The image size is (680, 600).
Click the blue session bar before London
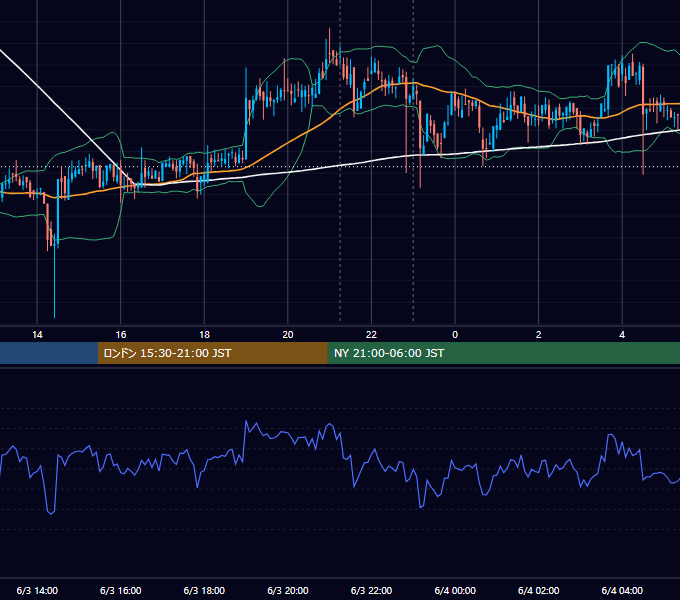(49, 353)
